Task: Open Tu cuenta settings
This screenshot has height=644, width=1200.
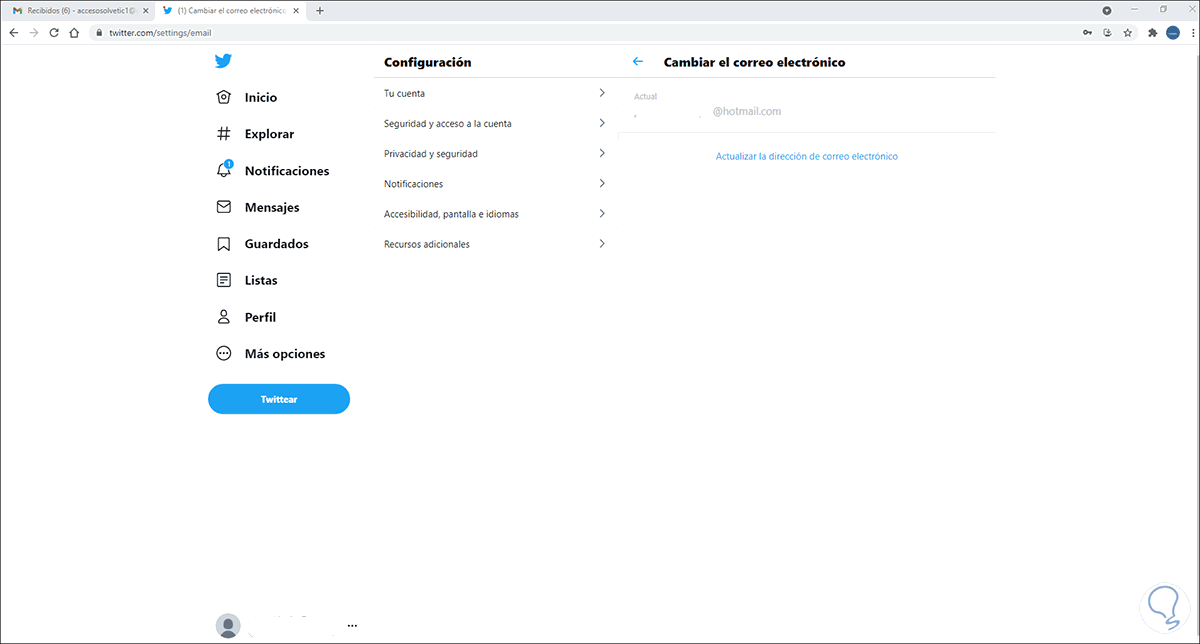Action: coord(495,93)
